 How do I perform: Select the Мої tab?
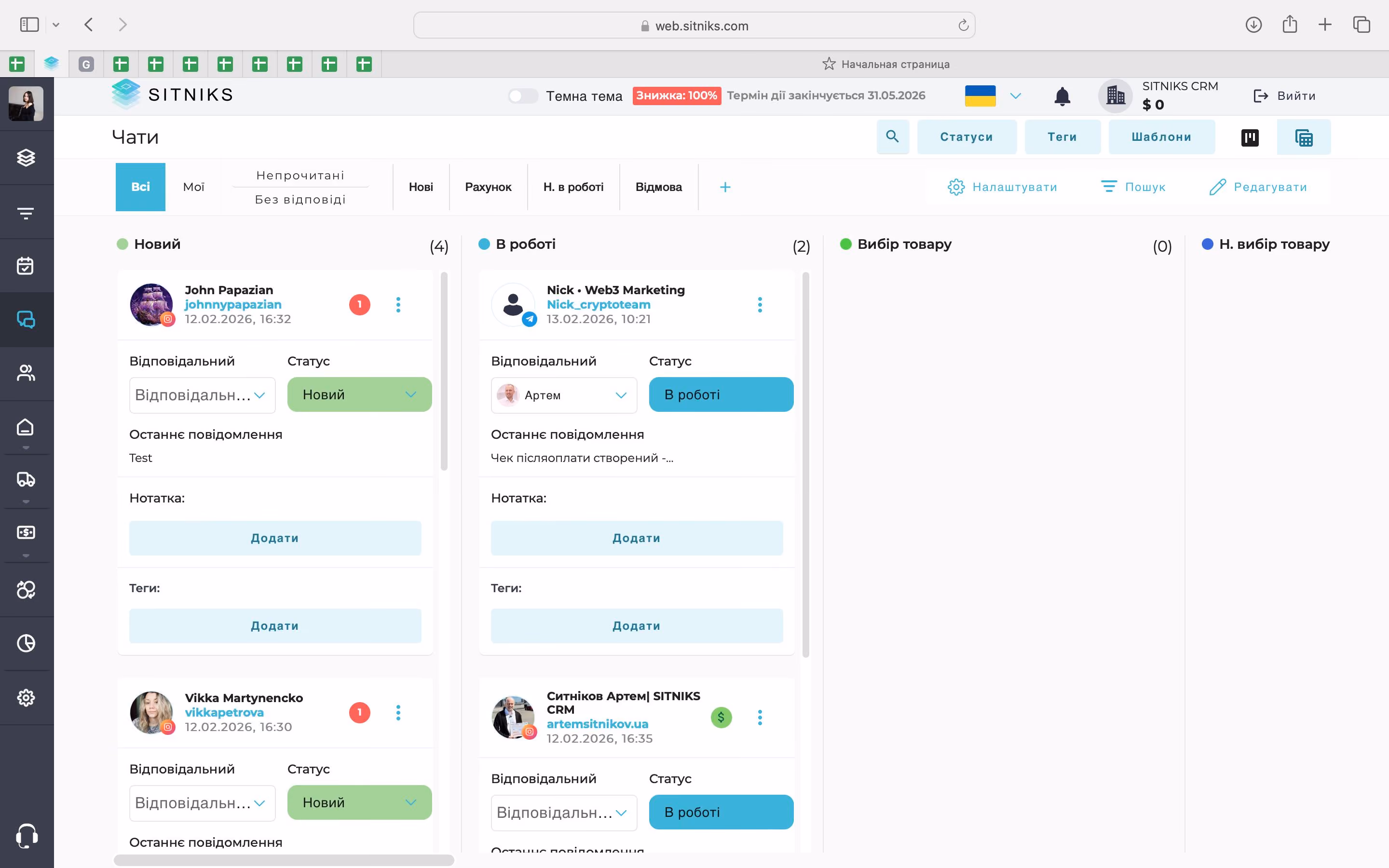pos(193,187)
